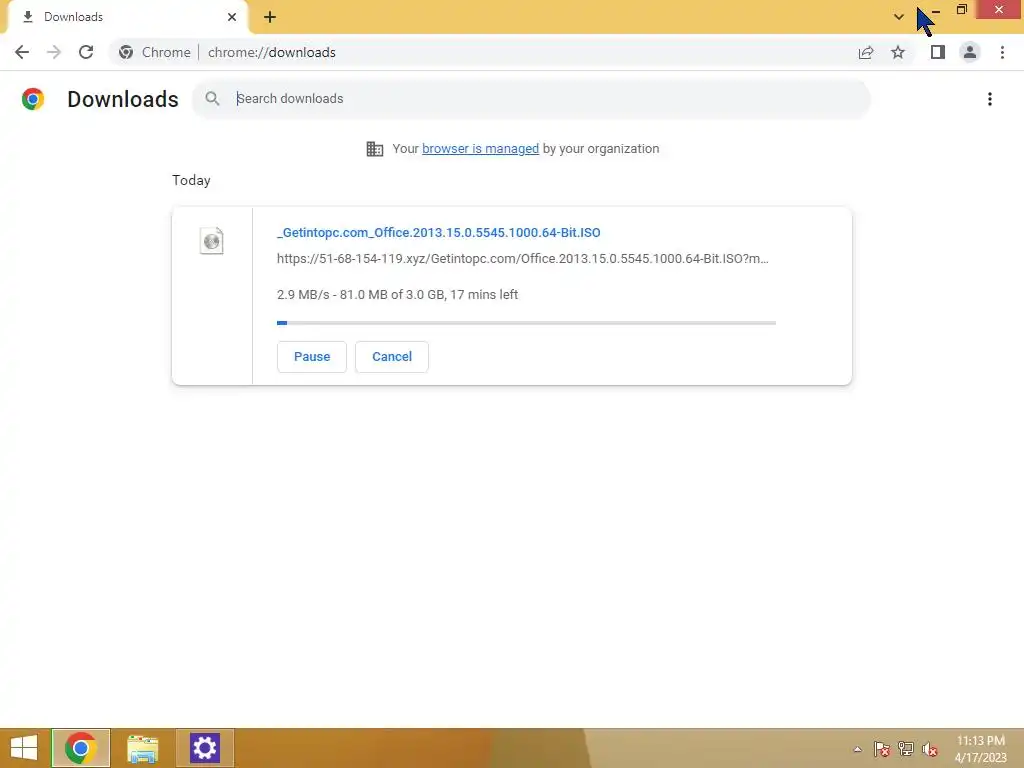Click the Chrome logo beside Downloads heading
Viewport: 1024px width, 768px height.
33,99
